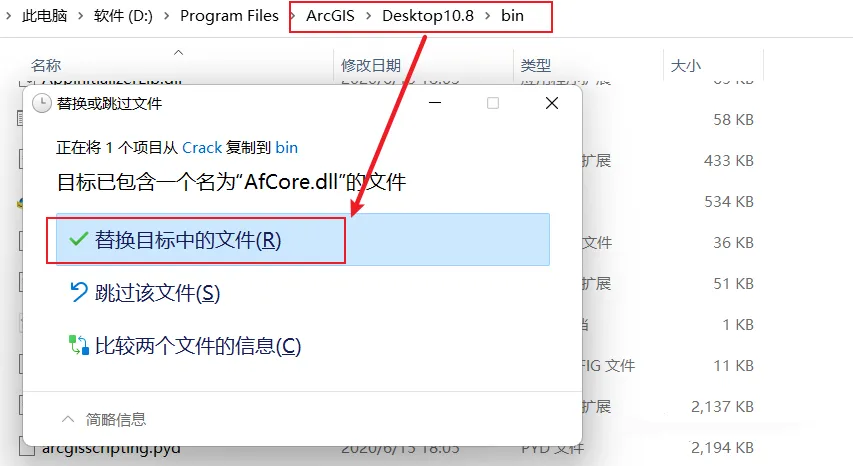Click the clock icon in dialog title
The image size is (853, 466).
pyautogui.click(x=42, y=103)
